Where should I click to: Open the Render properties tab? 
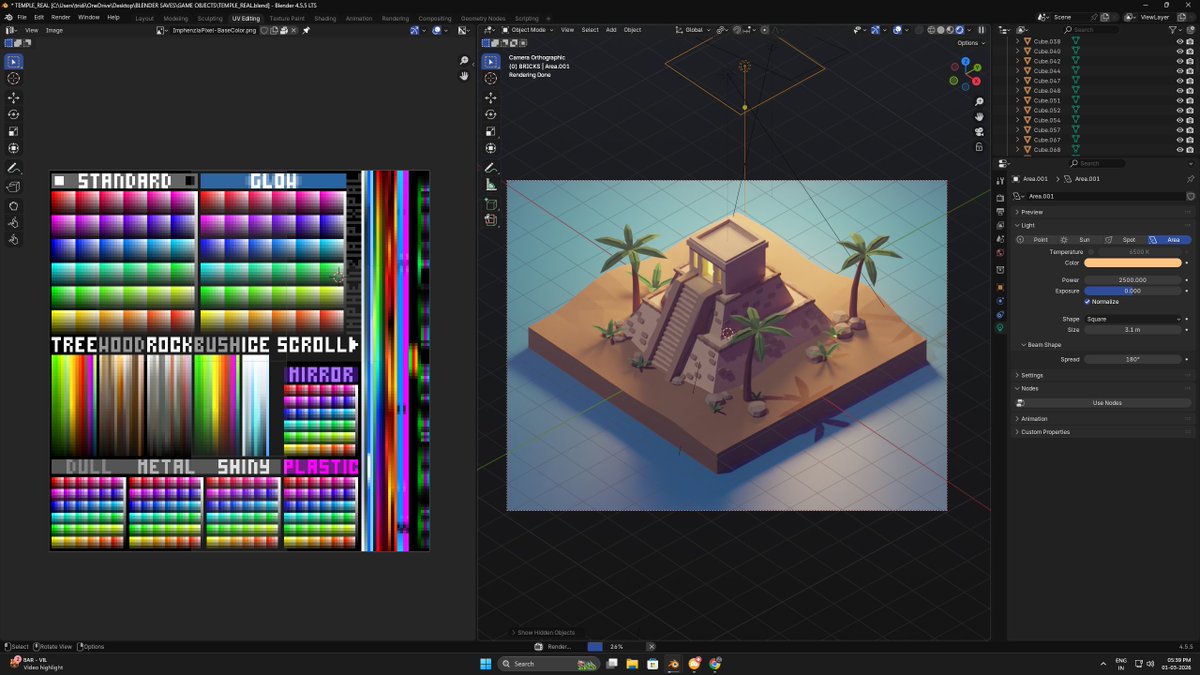[x=1000, y=198]
